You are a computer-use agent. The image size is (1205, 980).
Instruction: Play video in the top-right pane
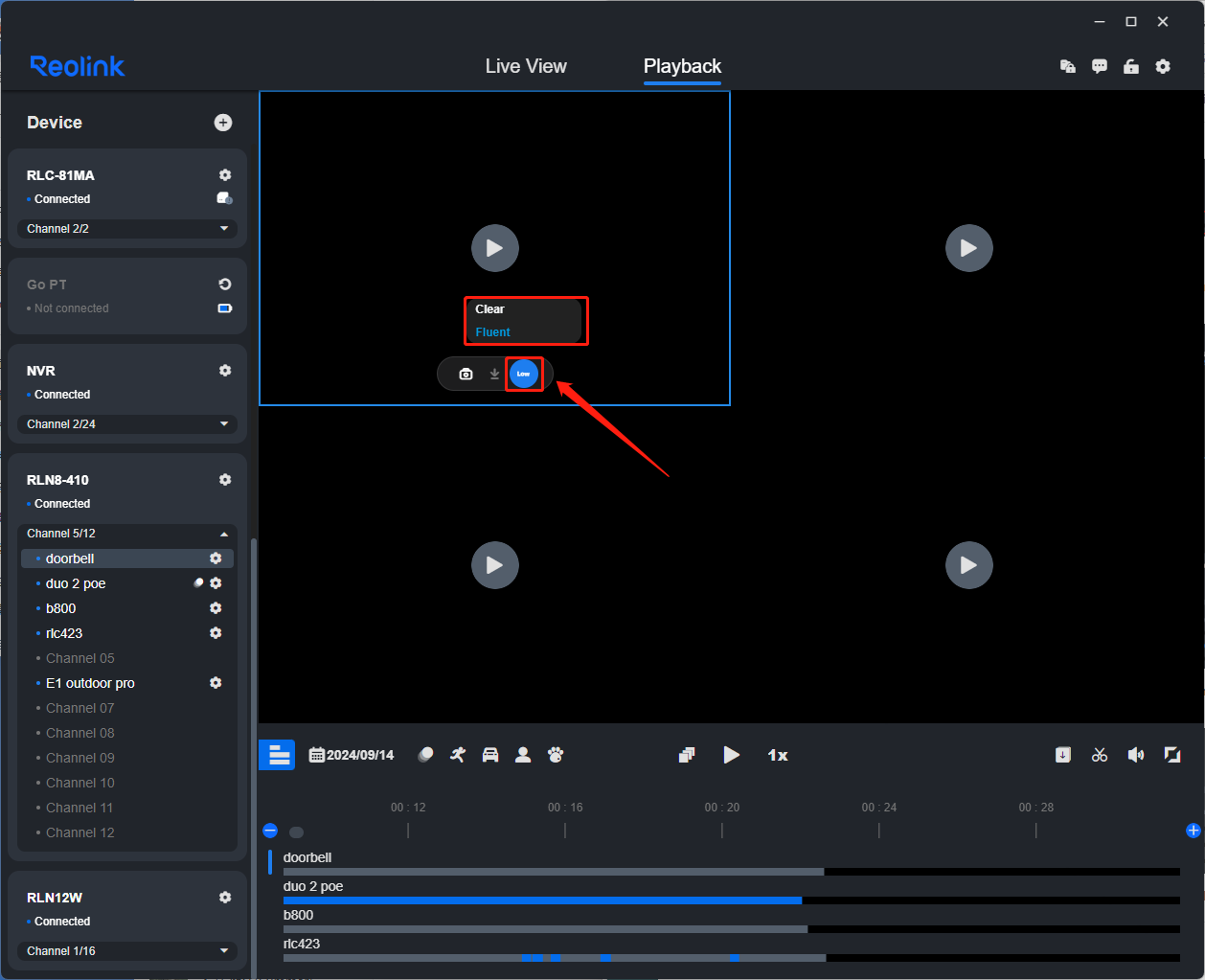pos(969,248)
